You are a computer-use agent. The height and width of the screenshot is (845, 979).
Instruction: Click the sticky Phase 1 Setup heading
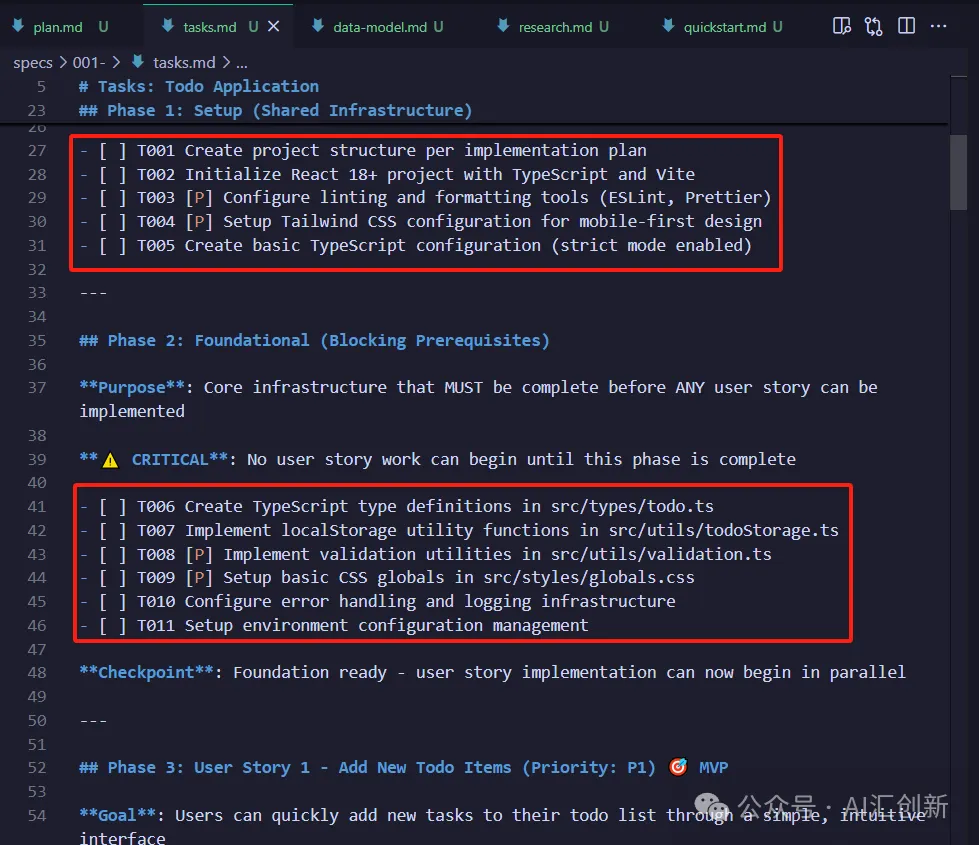[275, 110]
